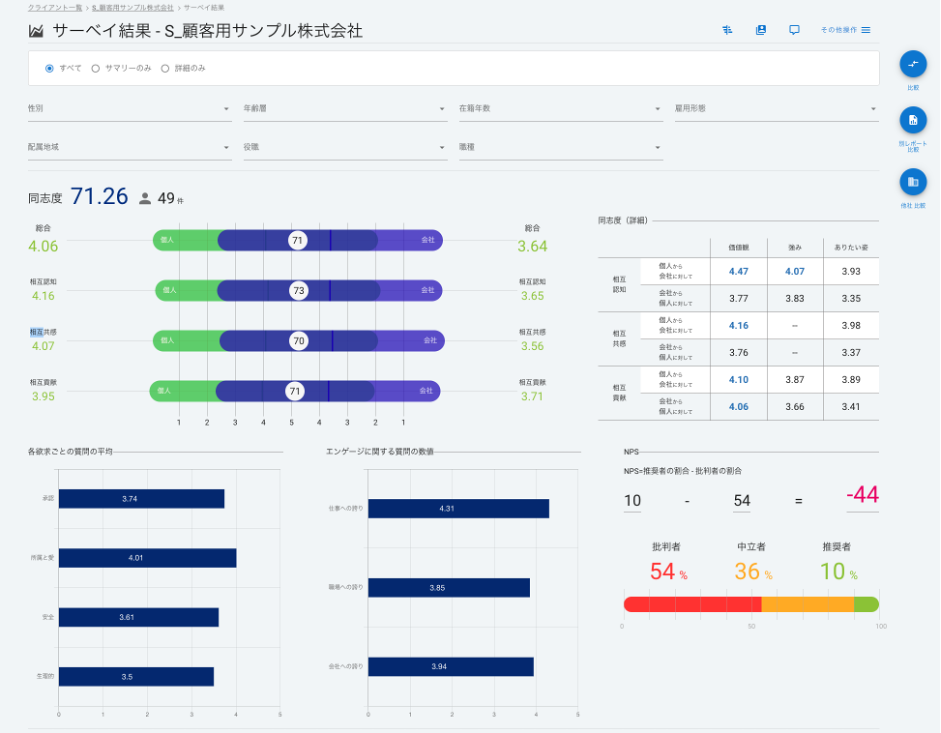Viewport: 941px width, 733px height.
Task: Click the blue 4.47 value in the 同志度 table
Action: [738, 271]
